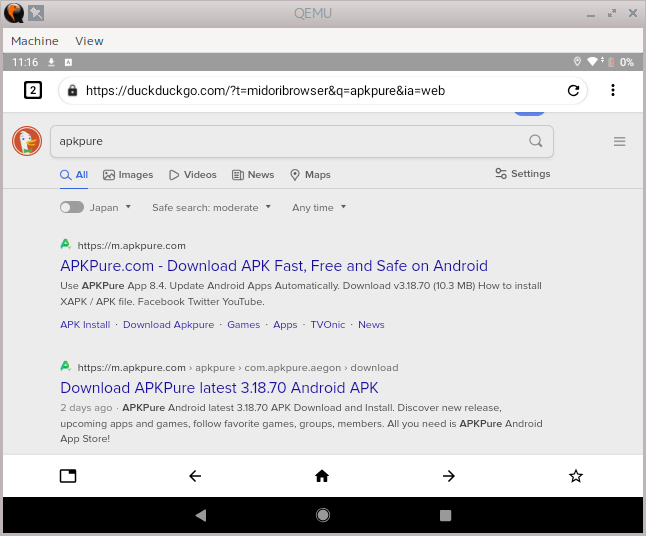Open the Machine menu
The width and height of the screenshot is (646, 536).
click(x=35, y=41)
